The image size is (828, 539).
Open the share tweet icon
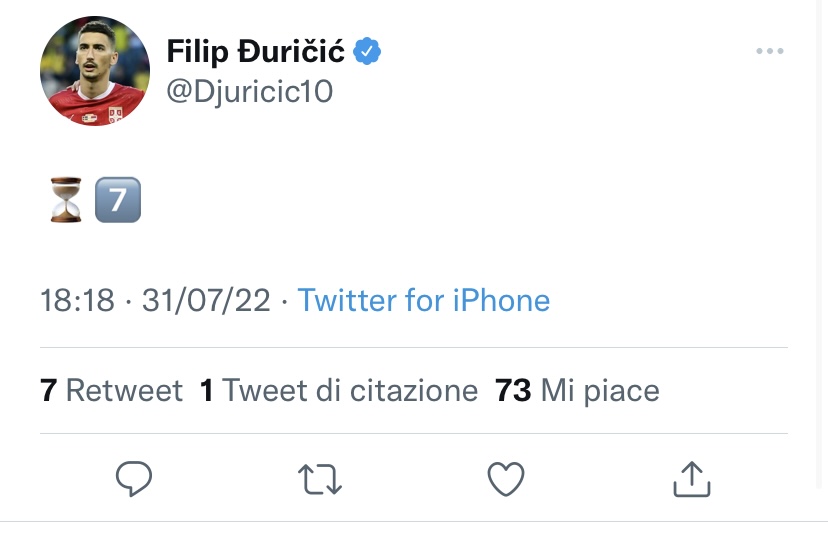coord(691,480)
